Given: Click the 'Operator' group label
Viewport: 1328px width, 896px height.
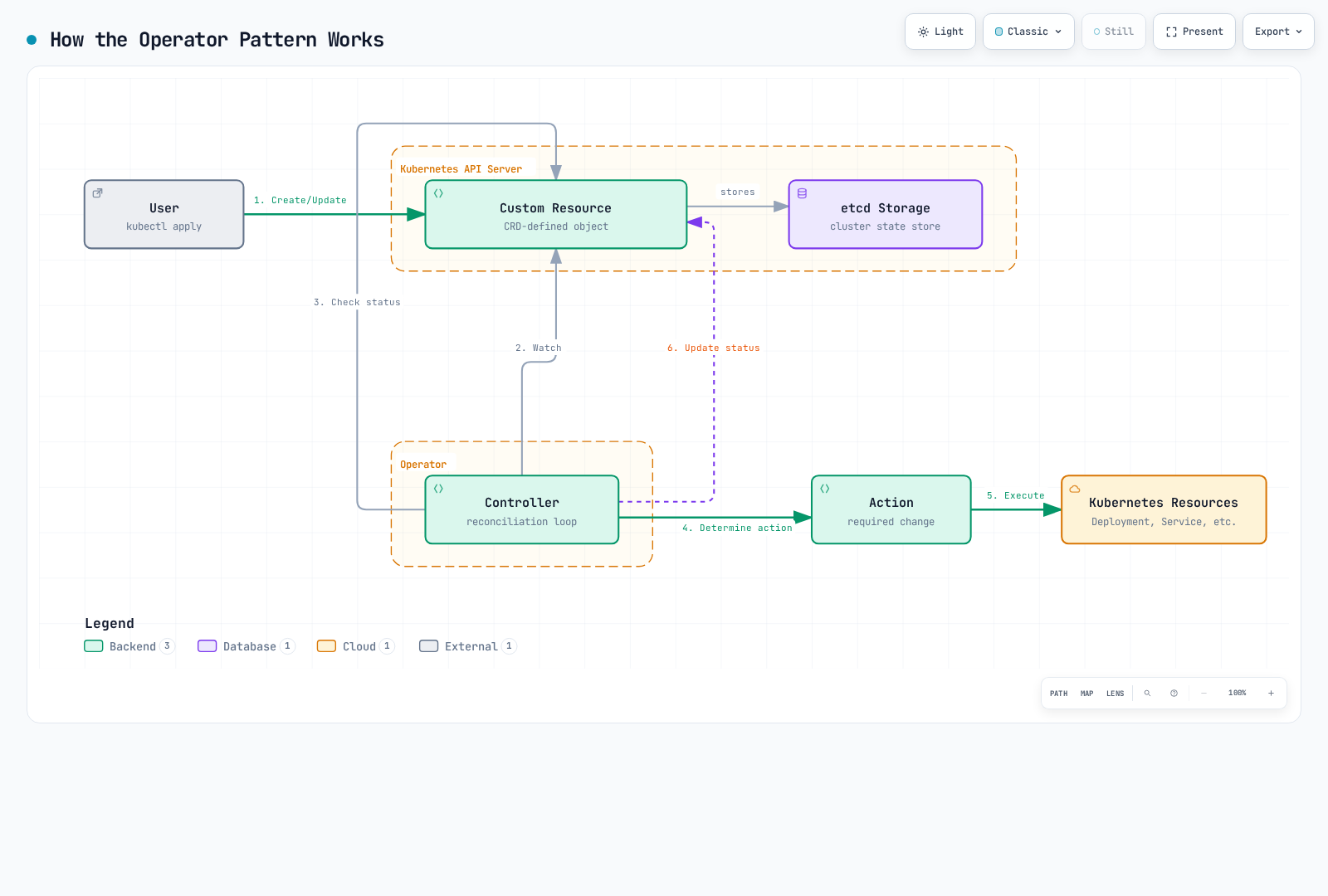Looking at the screenshot, I should [x=423, y=465].
